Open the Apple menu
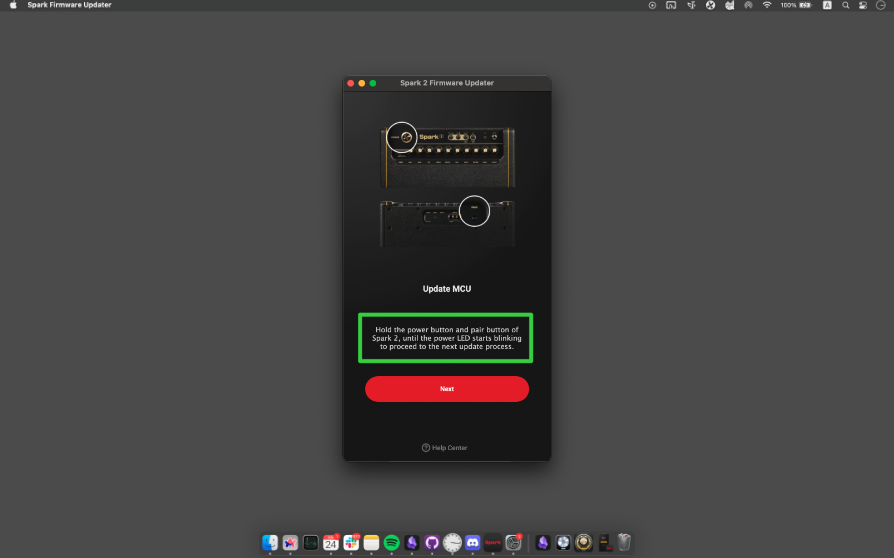Image resolution: width=894 pixels, height=558 pixels. pyautogui.click(x=13, y=5)
